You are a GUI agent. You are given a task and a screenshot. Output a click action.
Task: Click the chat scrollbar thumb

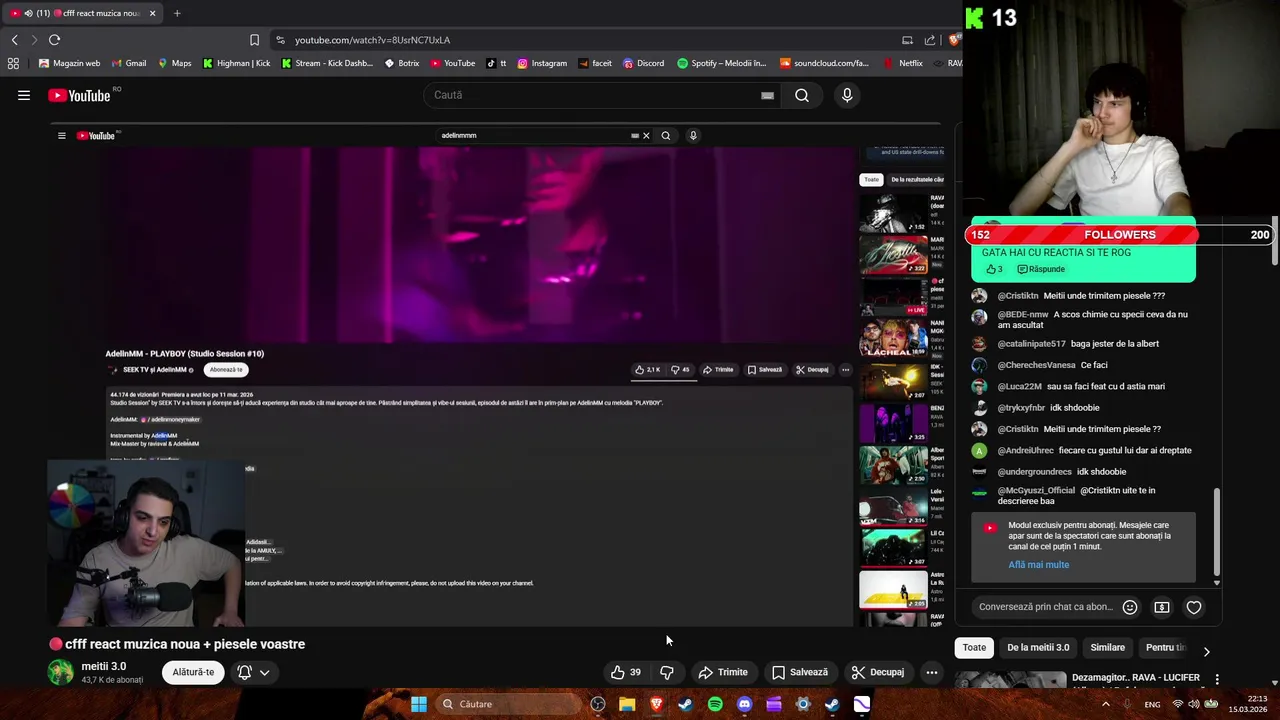click(1217, 532)
